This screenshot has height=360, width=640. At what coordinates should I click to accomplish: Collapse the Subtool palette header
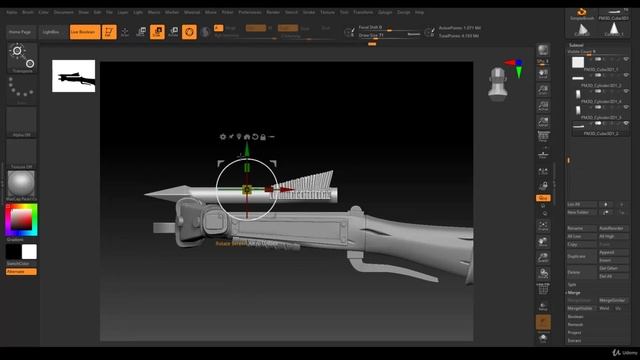pyautogui.click(x=576, y=45)
